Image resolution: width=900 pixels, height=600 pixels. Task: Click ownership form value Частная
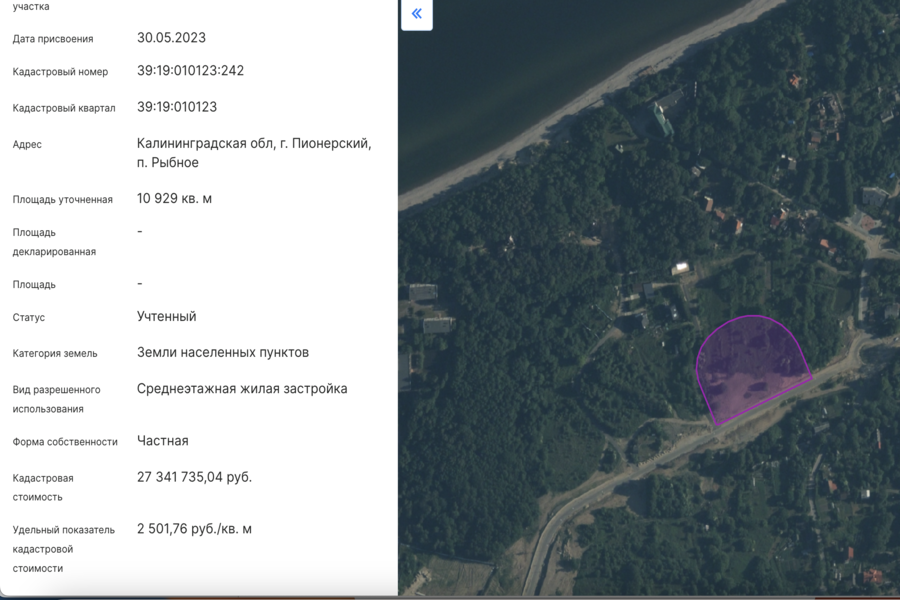point(162,440)
